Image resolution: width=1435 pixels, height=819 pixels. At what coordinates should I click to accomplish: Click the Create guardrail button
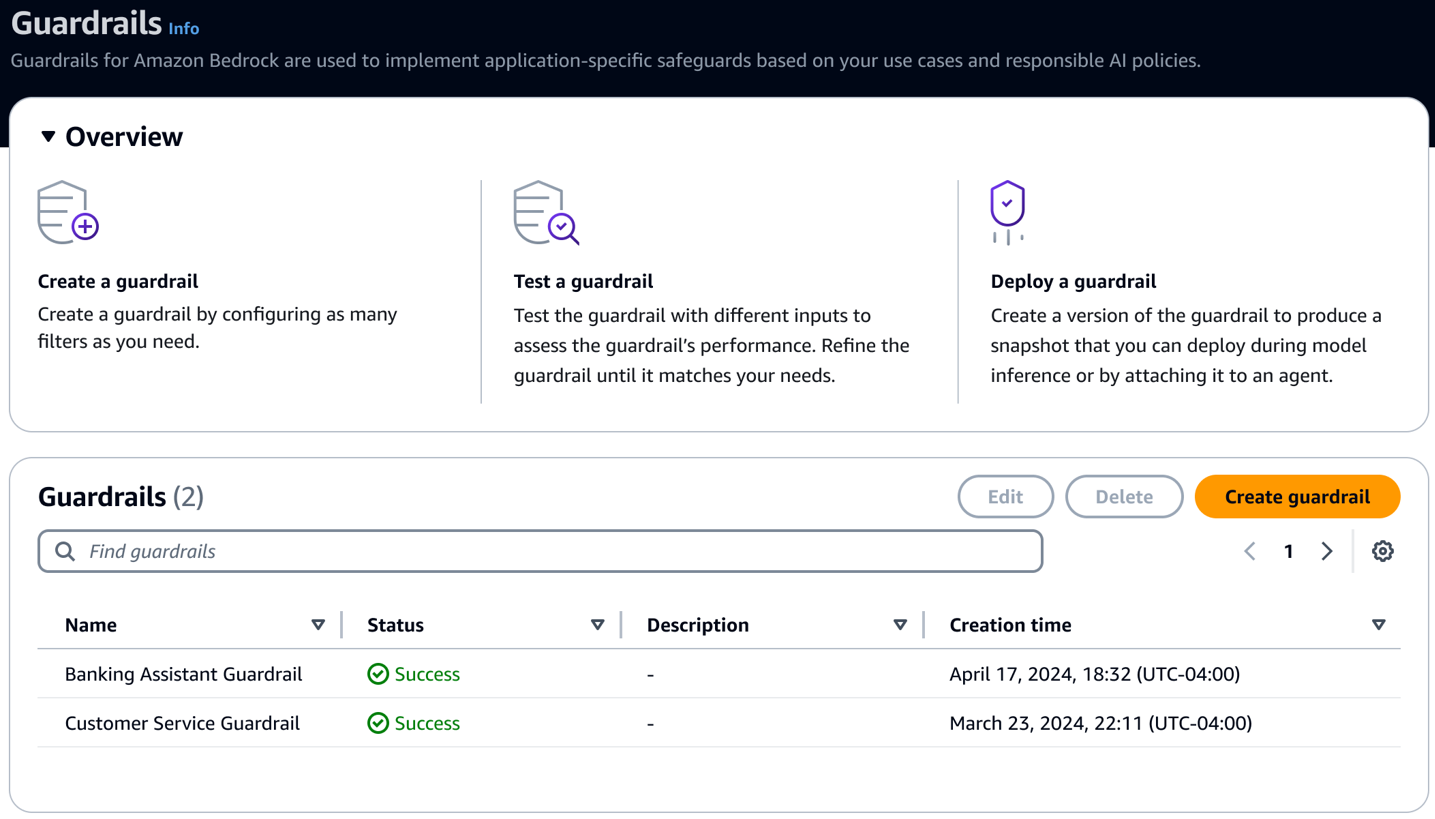point(1297,497)
